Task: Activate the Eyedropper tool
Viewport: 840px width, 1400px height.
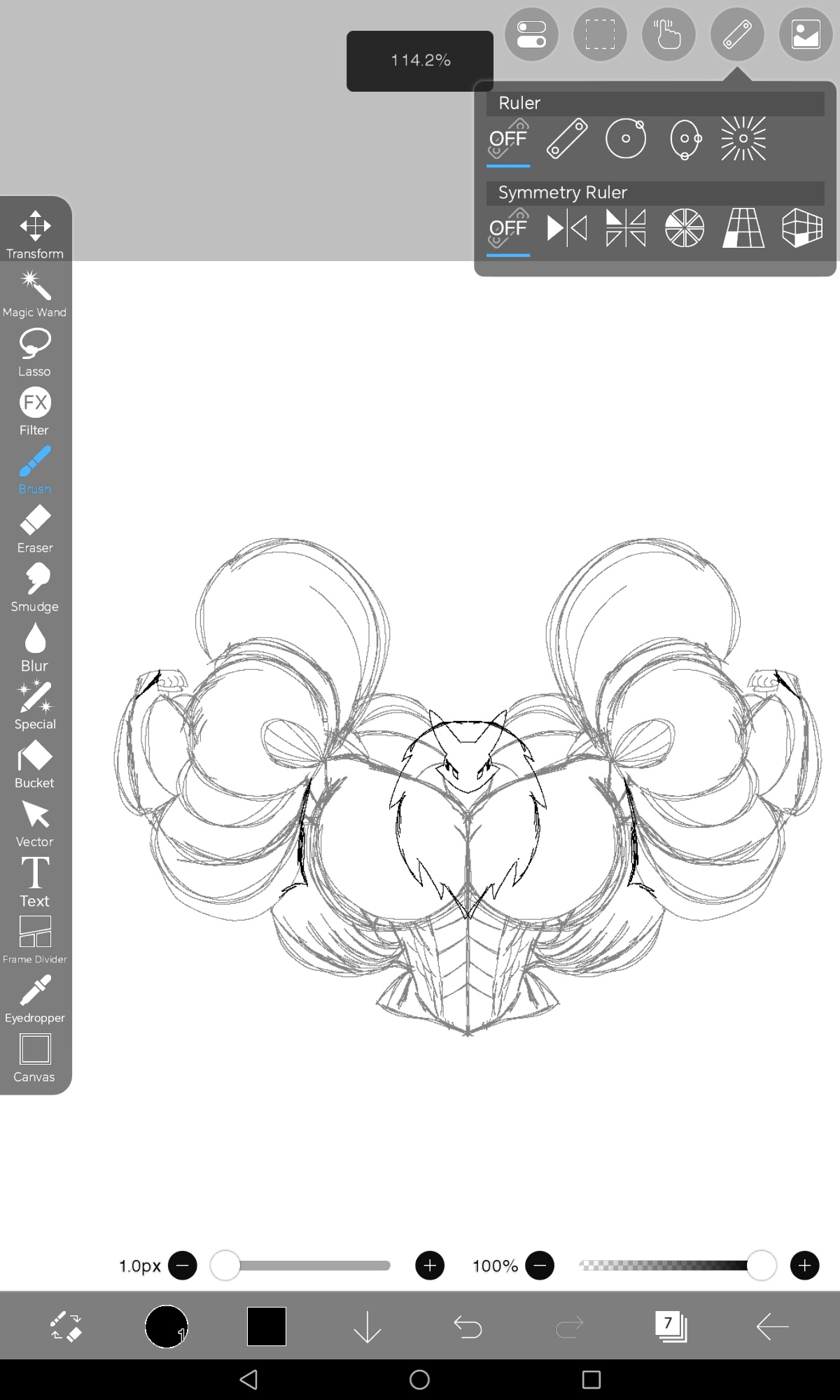Action: [x=35, y=1000]
